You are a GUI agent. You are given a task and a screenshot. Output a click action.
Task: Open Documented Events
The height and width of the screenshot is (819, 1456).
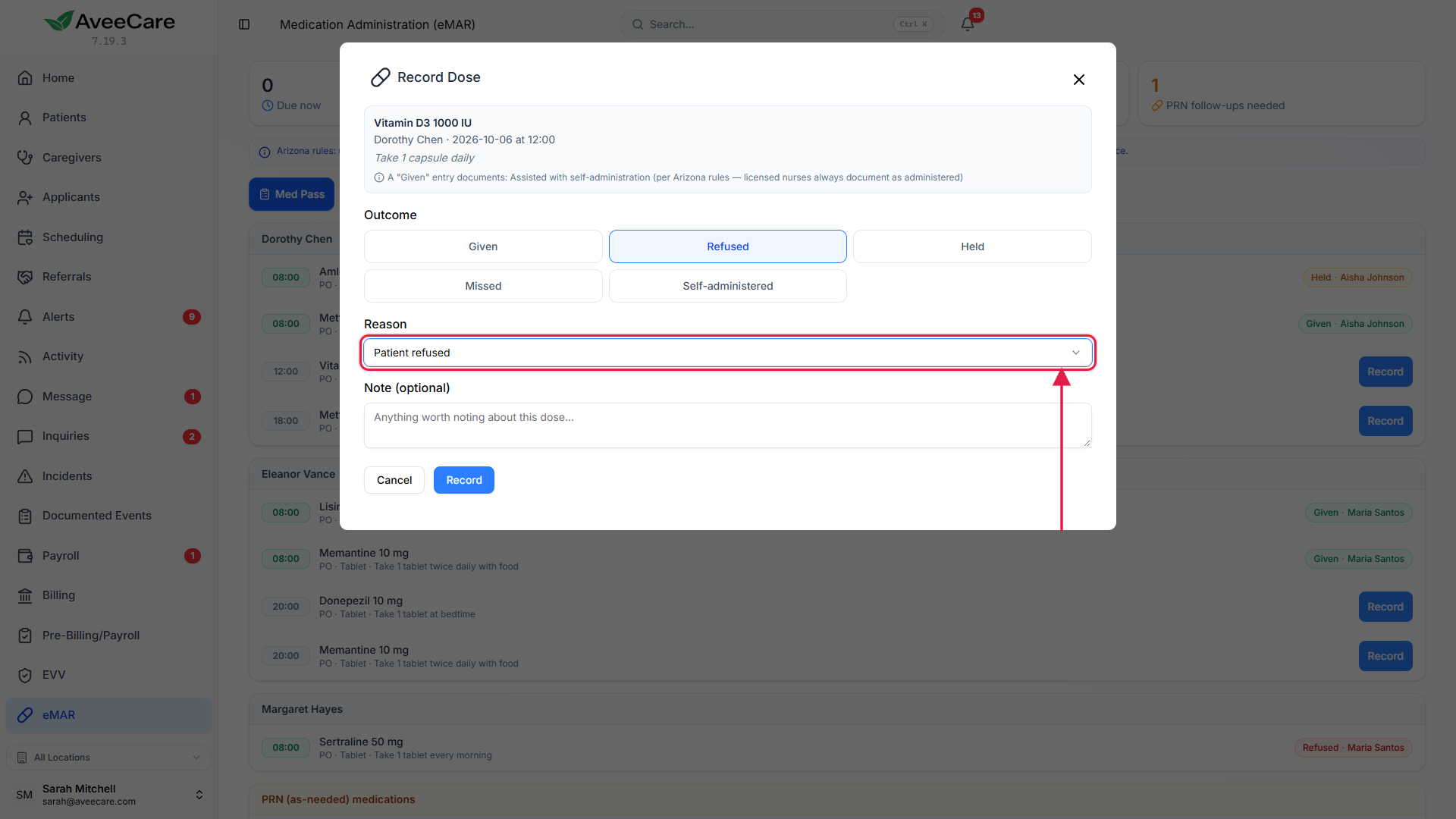pyautogui.click(x=108, y=516)
